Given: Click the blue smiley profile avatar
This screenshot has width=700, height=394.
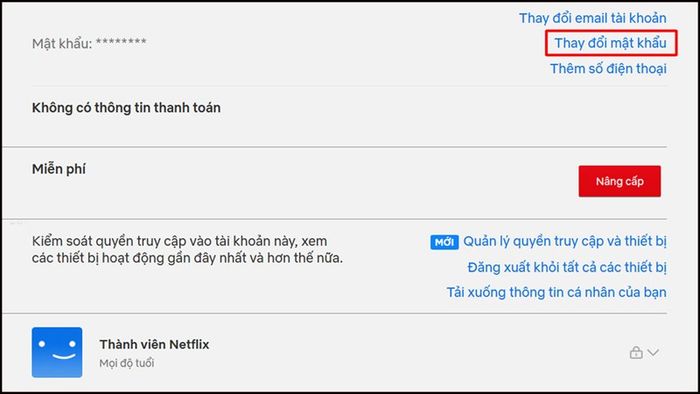Looking at the screenshot, I should coord(57,352).
